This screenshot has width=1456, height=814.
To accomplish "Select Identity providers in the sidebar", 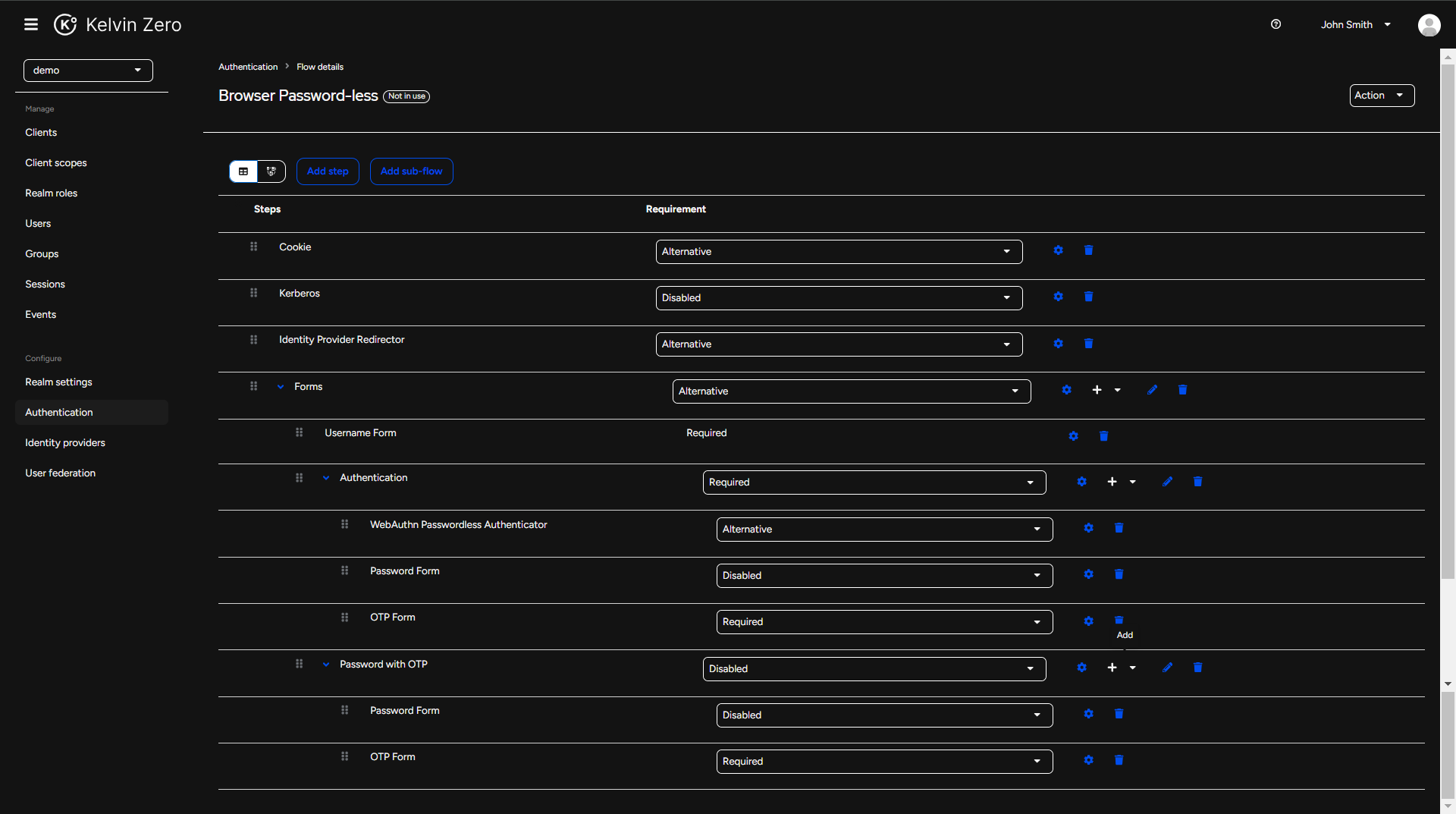I will [x=65, y=442].
